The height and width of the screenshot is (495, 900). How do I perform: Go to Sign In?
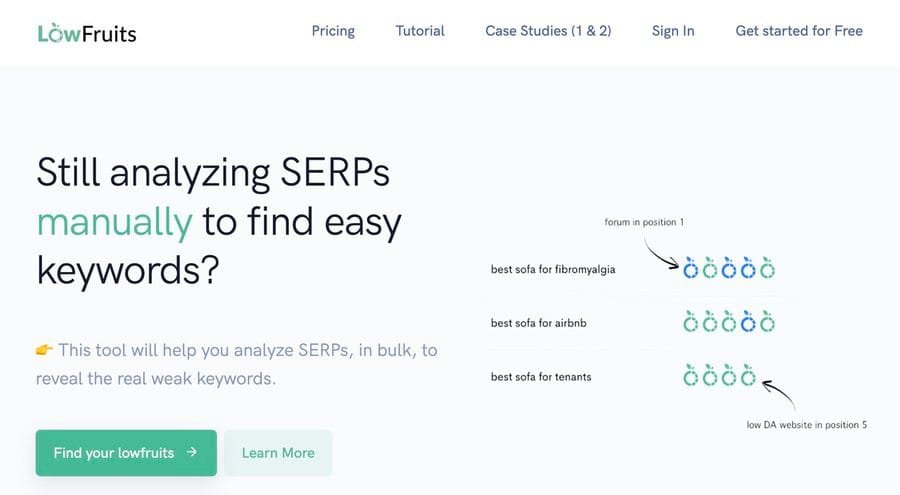[673, 31]
